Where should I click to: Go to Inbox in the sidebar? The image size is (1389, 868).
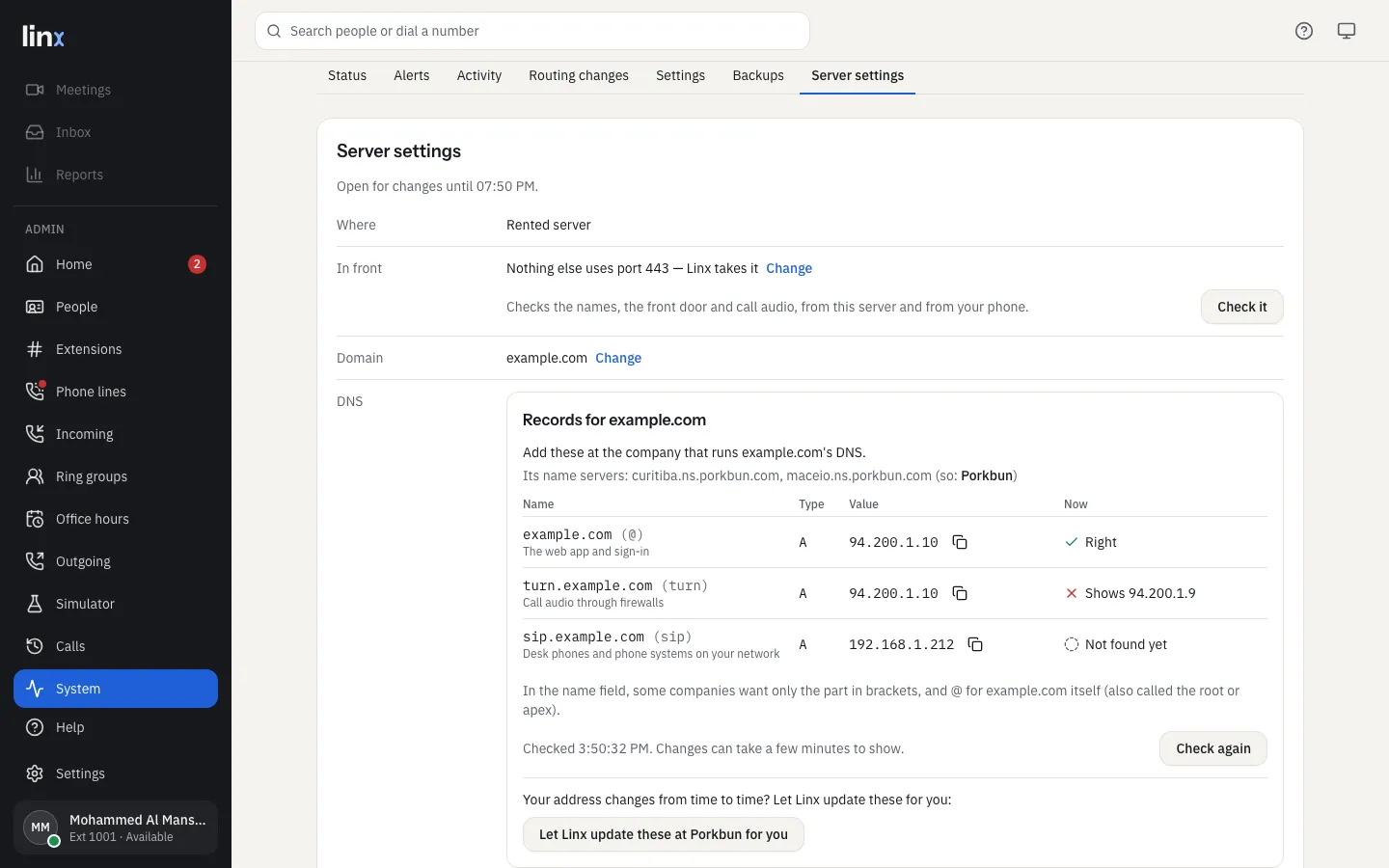[116, 132]
